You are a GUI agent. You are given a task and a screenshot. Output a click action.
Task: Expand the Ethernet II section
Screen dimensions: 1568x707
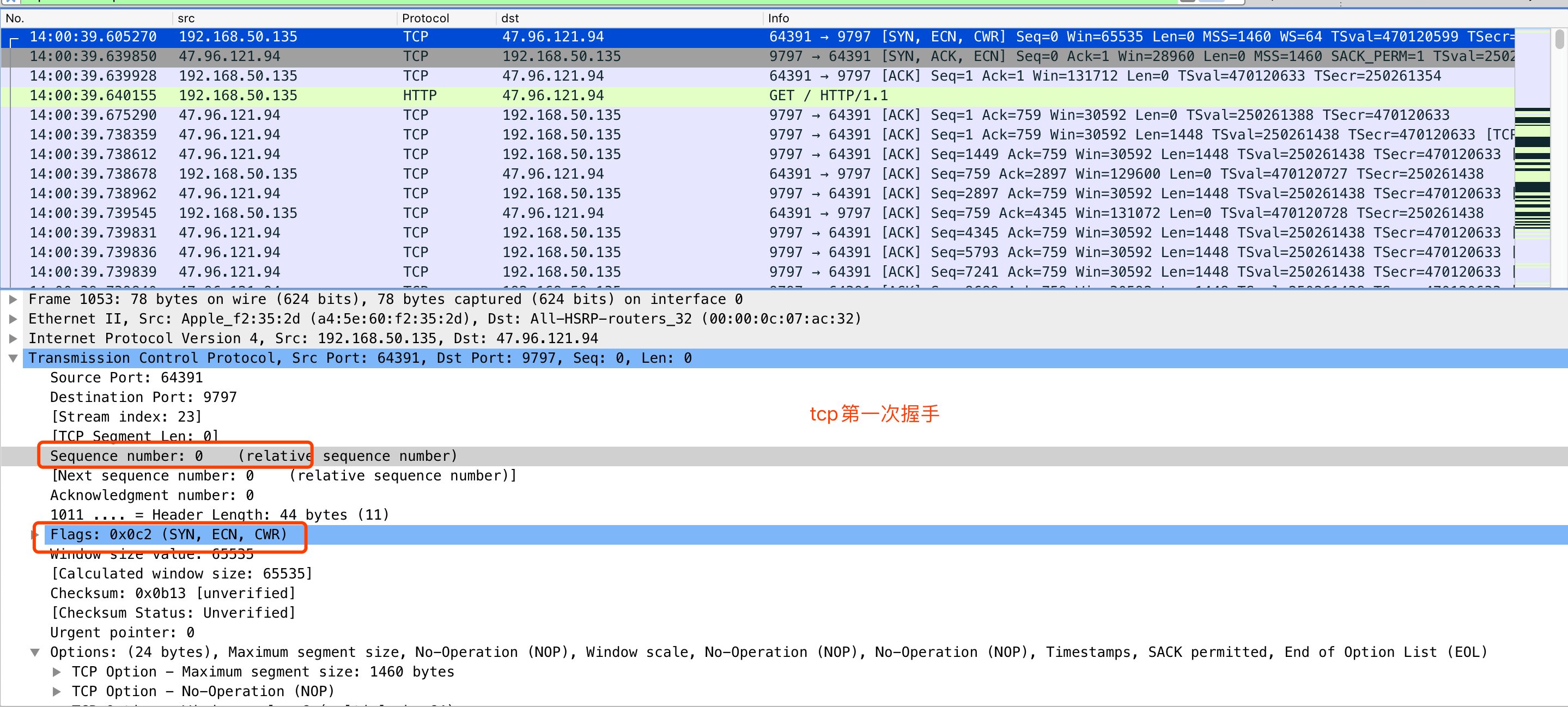click(x=13, y=319)
